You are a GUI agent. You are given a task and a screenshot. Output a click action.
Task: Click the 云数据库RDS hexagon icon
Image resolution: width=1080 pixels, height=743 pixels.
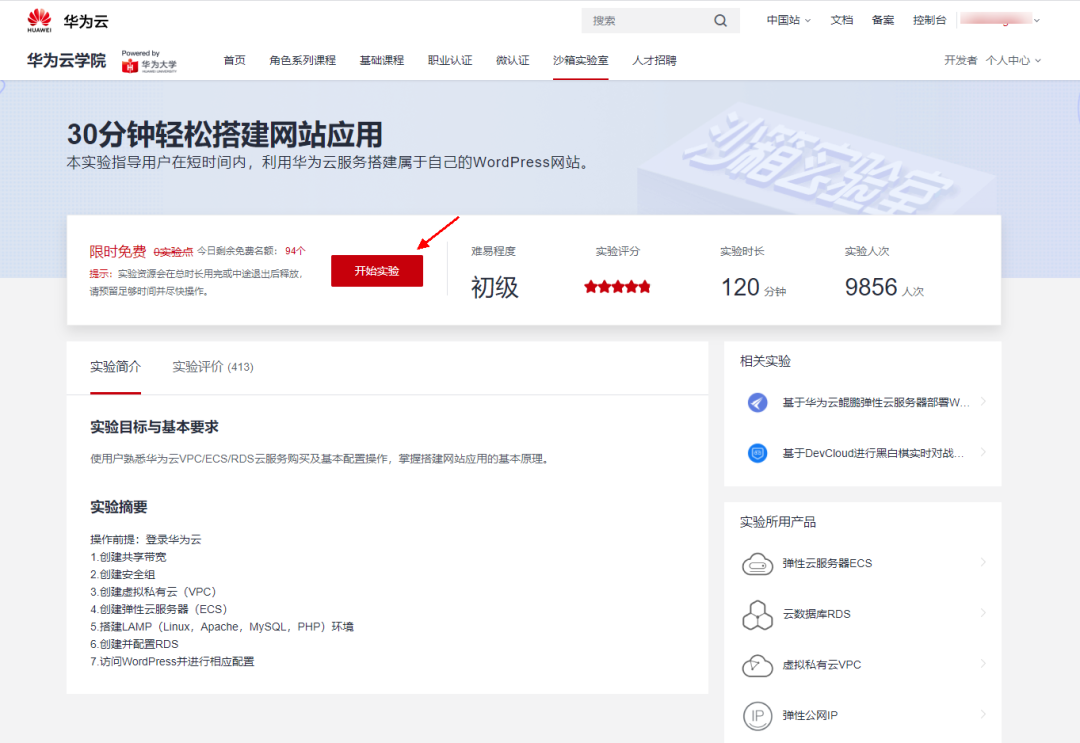click(758, 614)
